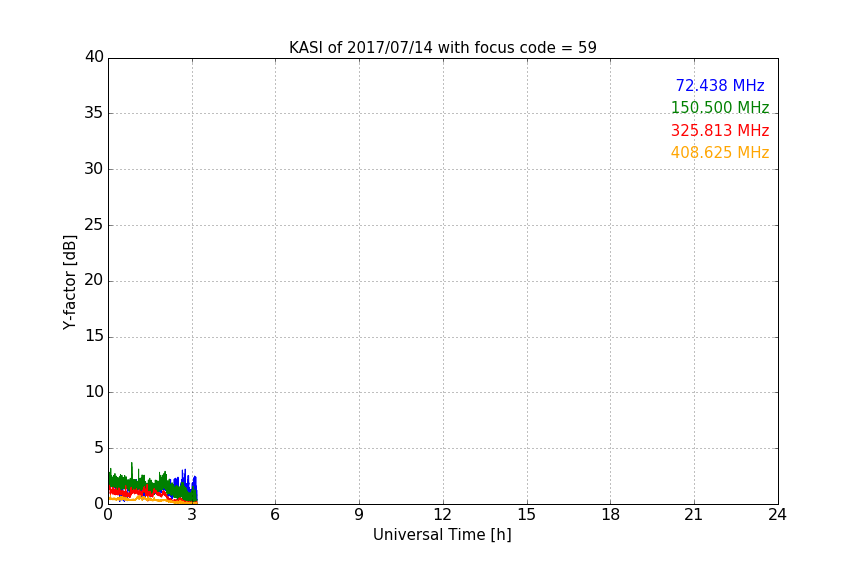This screenshot has width=864, height=576.
Task: Click the y-axis tick label 25
Action: tap(94, 224)
